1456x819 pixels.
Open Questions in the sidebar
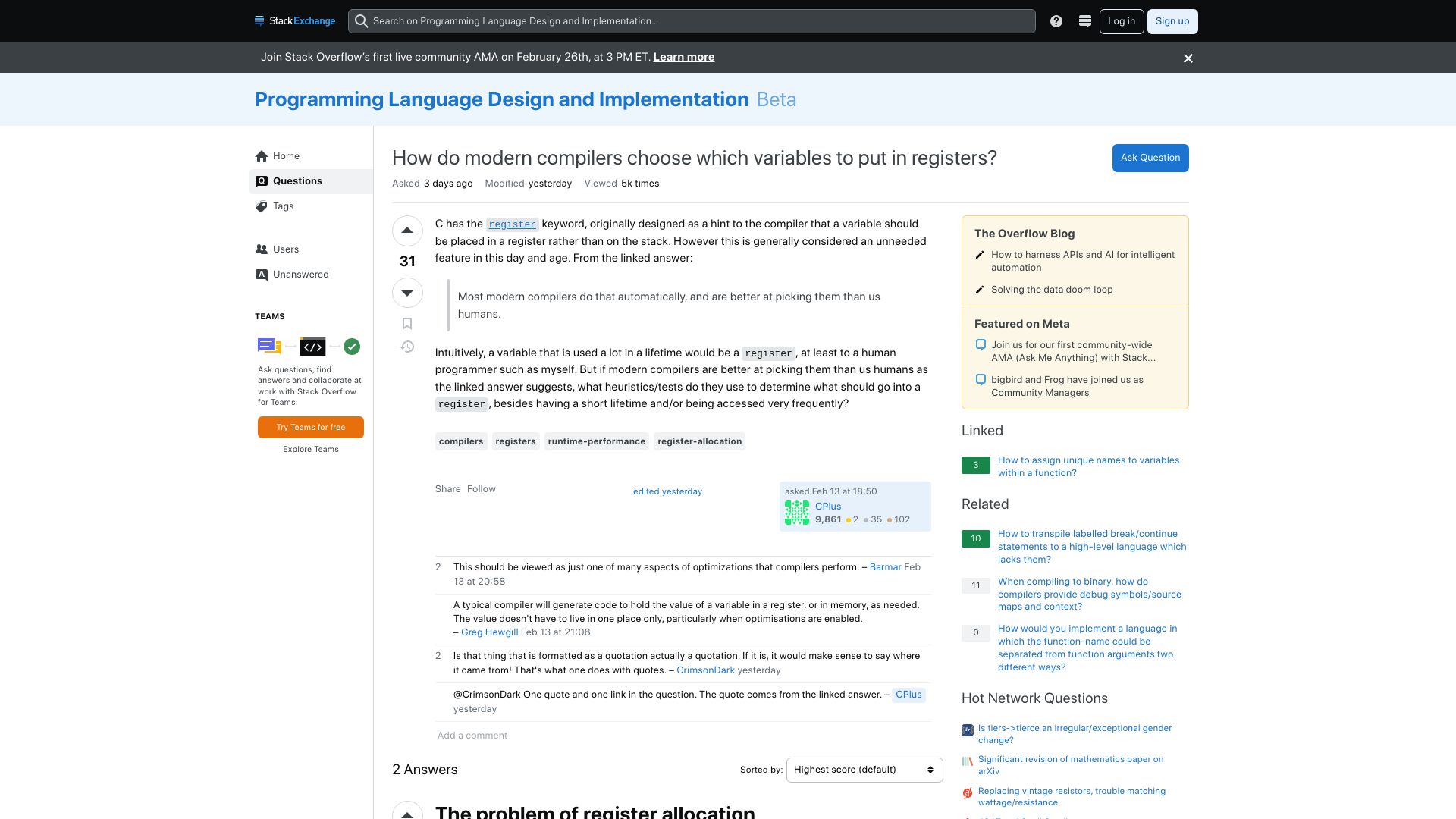(x=311, y=181)
